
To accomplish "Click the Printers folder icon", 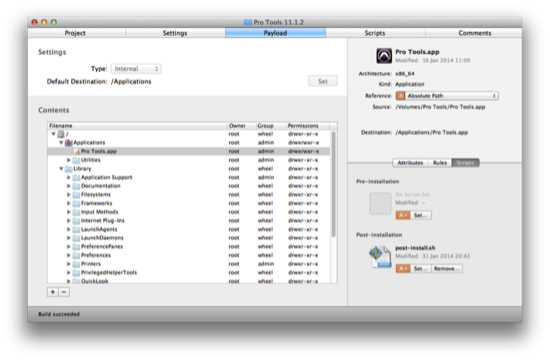I will [x=76, y=264].
